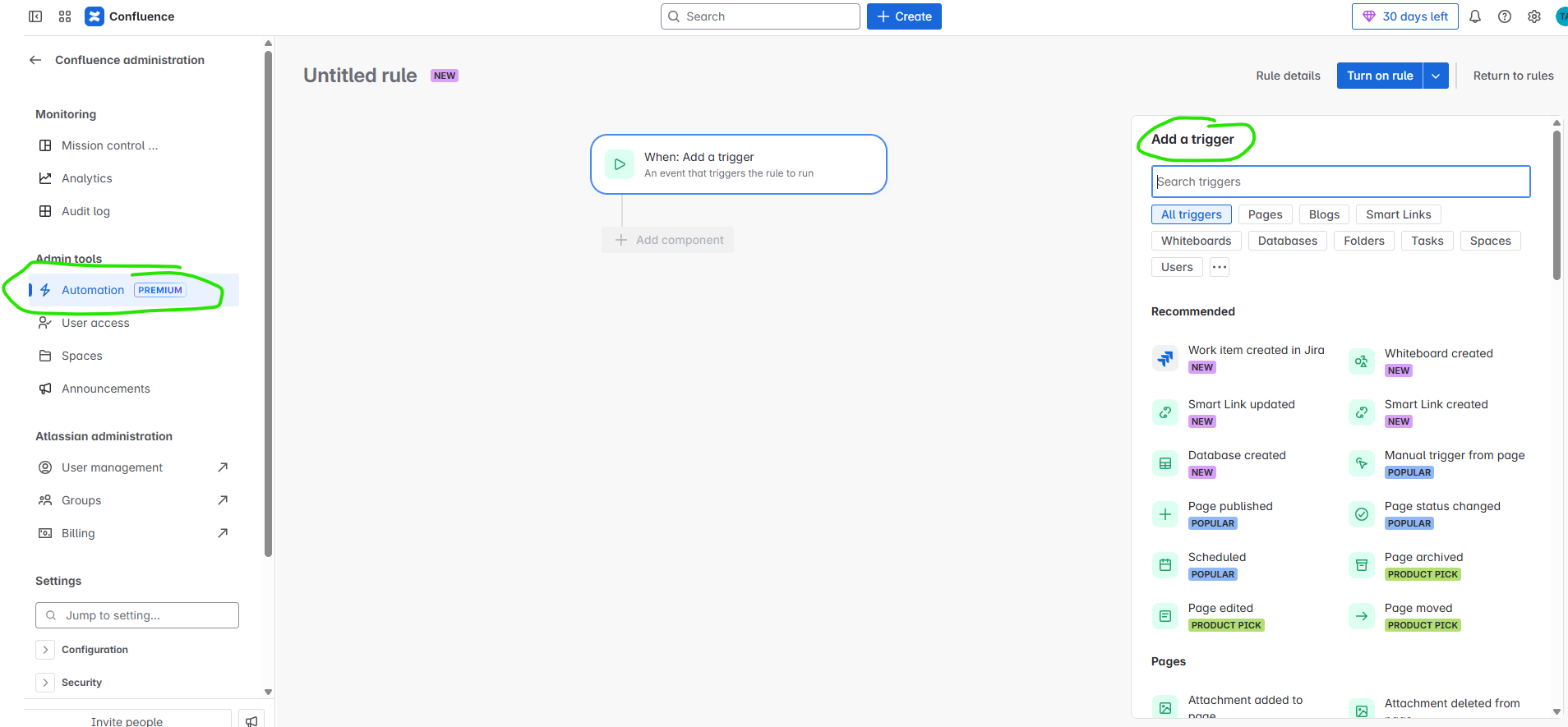Viewport: 1568px width, 727px height.
Task: Open the app switcher grid icon
Action: click(65, 16)
